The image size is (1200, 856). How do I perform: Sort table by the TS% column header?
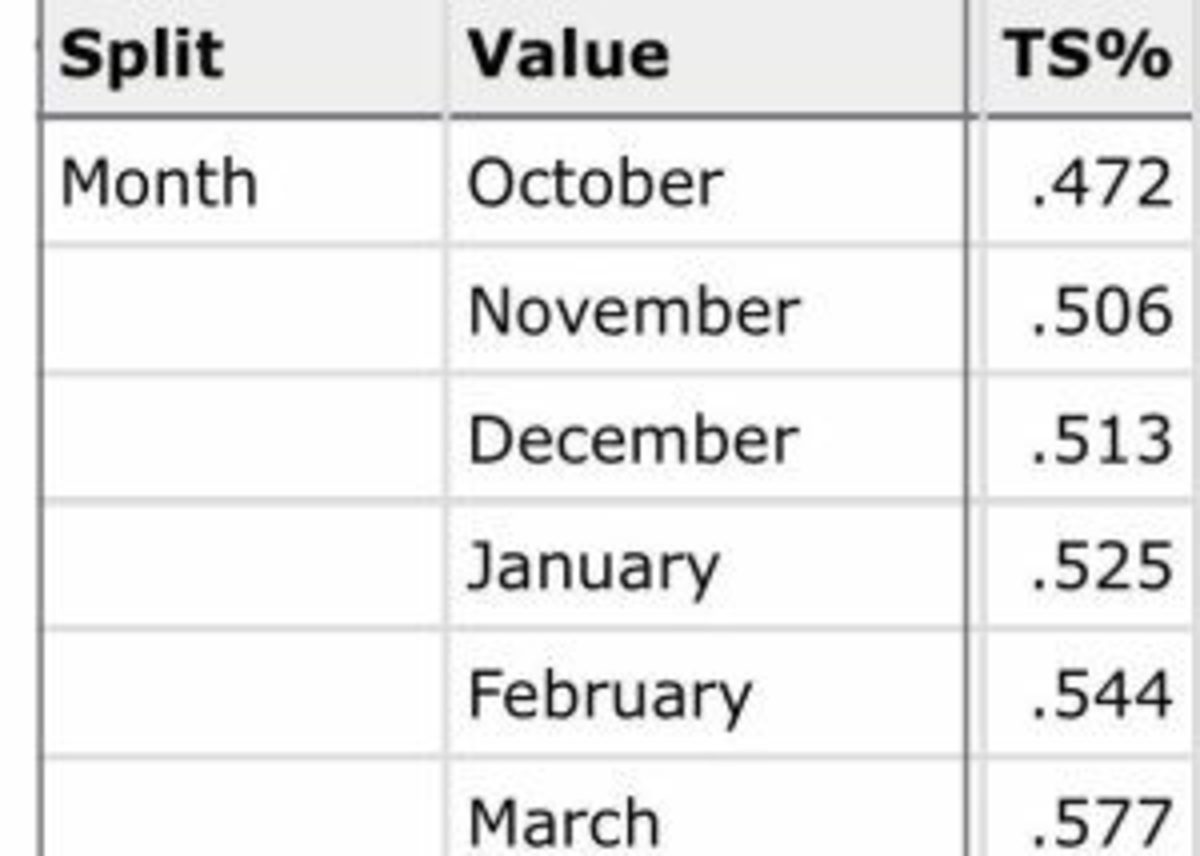pos(1088,54)
